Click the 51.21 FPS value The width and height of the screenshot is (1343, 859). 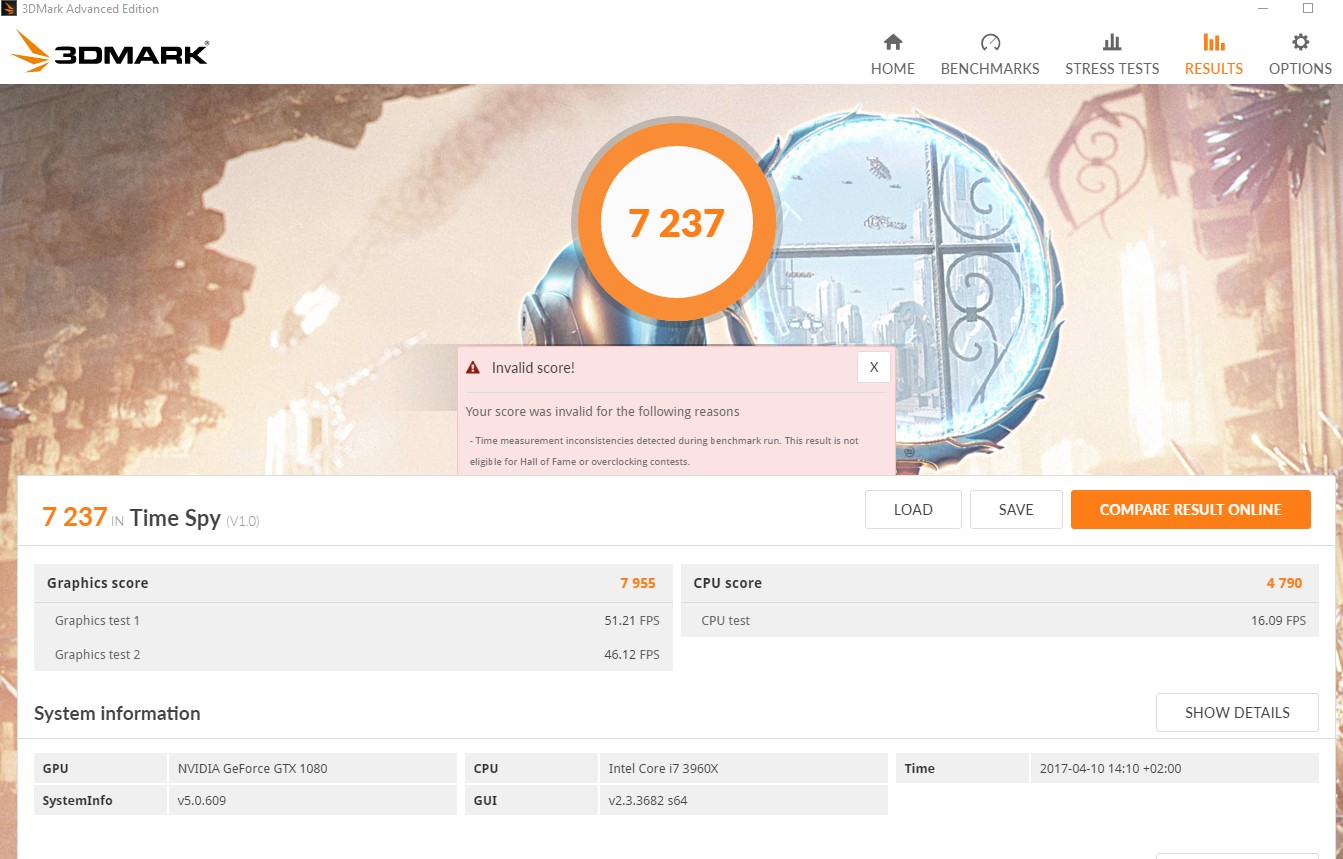[632, 620]
